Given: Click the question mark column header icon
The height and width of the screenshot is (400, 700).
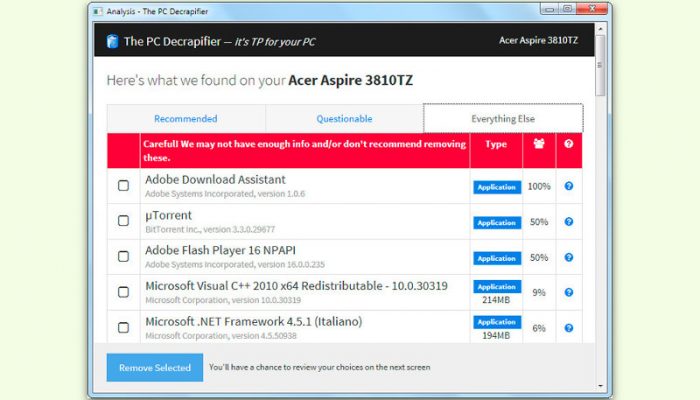Looking at the screenshot, I should point(568,144).
